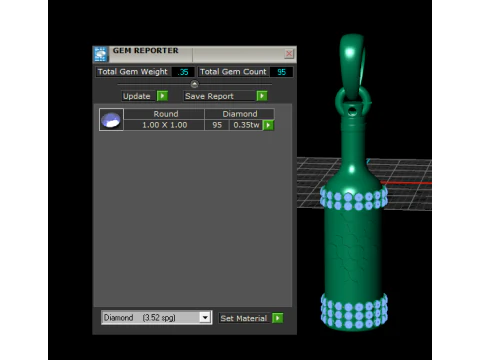Click the Total Gem Weight label

pos(133,72)
